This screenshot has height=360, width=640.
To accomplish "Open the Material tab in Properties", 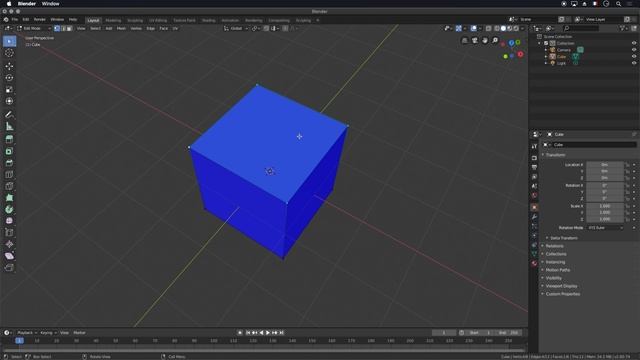I will pyautogui.click(x=534, y=264).
